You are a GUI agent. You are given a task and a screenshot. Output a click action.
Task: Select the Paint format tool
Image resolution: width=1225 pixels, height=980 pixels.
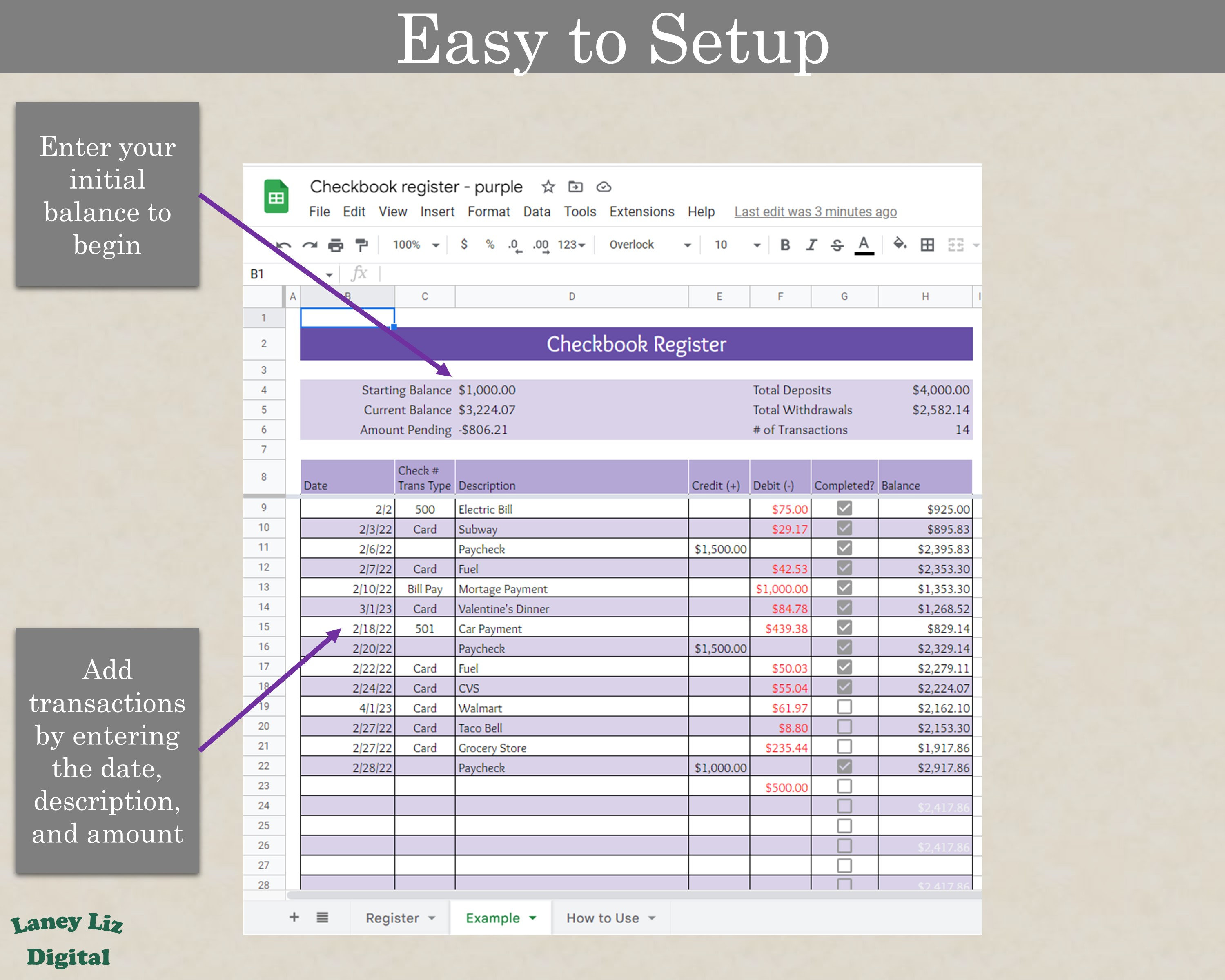(x=362, y=245)
